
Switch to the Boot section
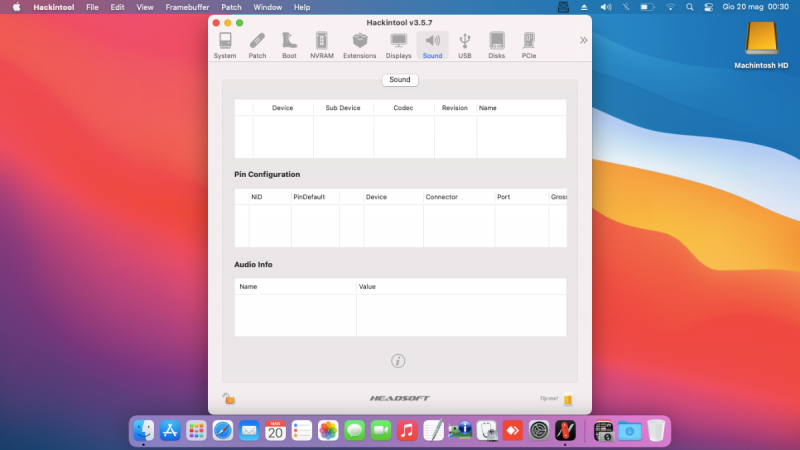point(289,45)
